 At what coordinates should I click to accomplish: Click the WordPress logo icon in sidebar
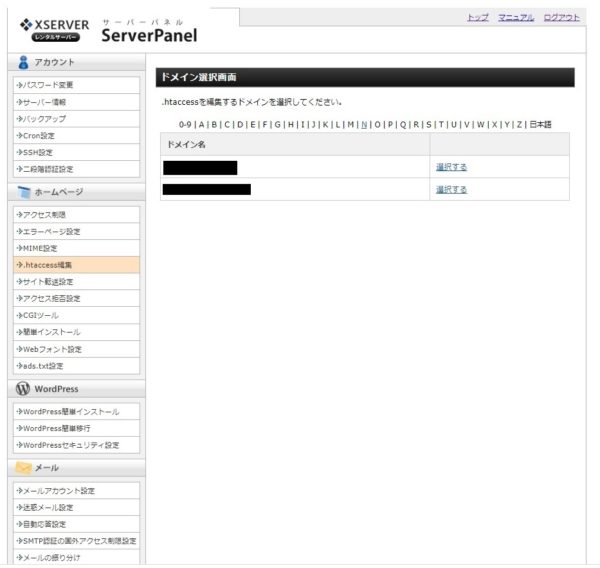(x=23, y=389)
